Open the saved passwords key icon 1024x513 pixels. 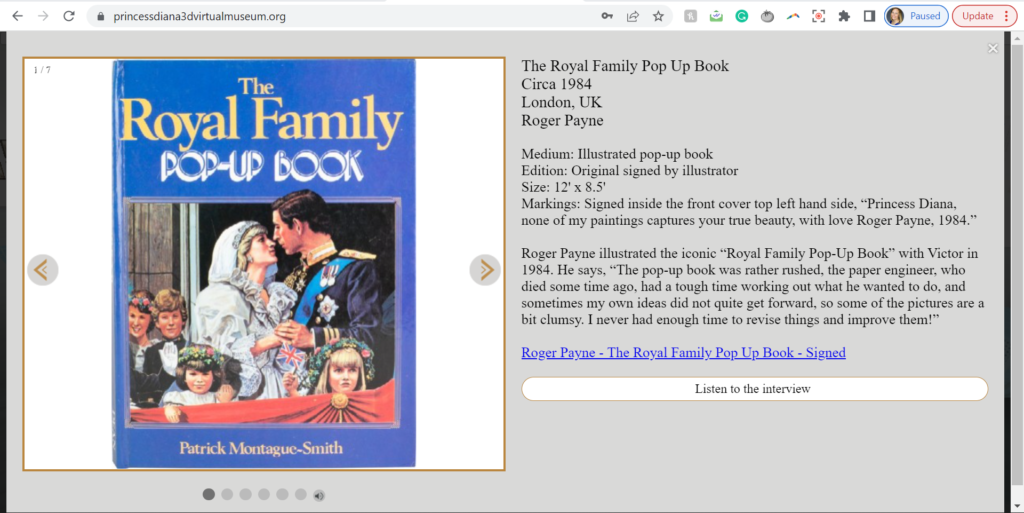(x=607, y=16)
